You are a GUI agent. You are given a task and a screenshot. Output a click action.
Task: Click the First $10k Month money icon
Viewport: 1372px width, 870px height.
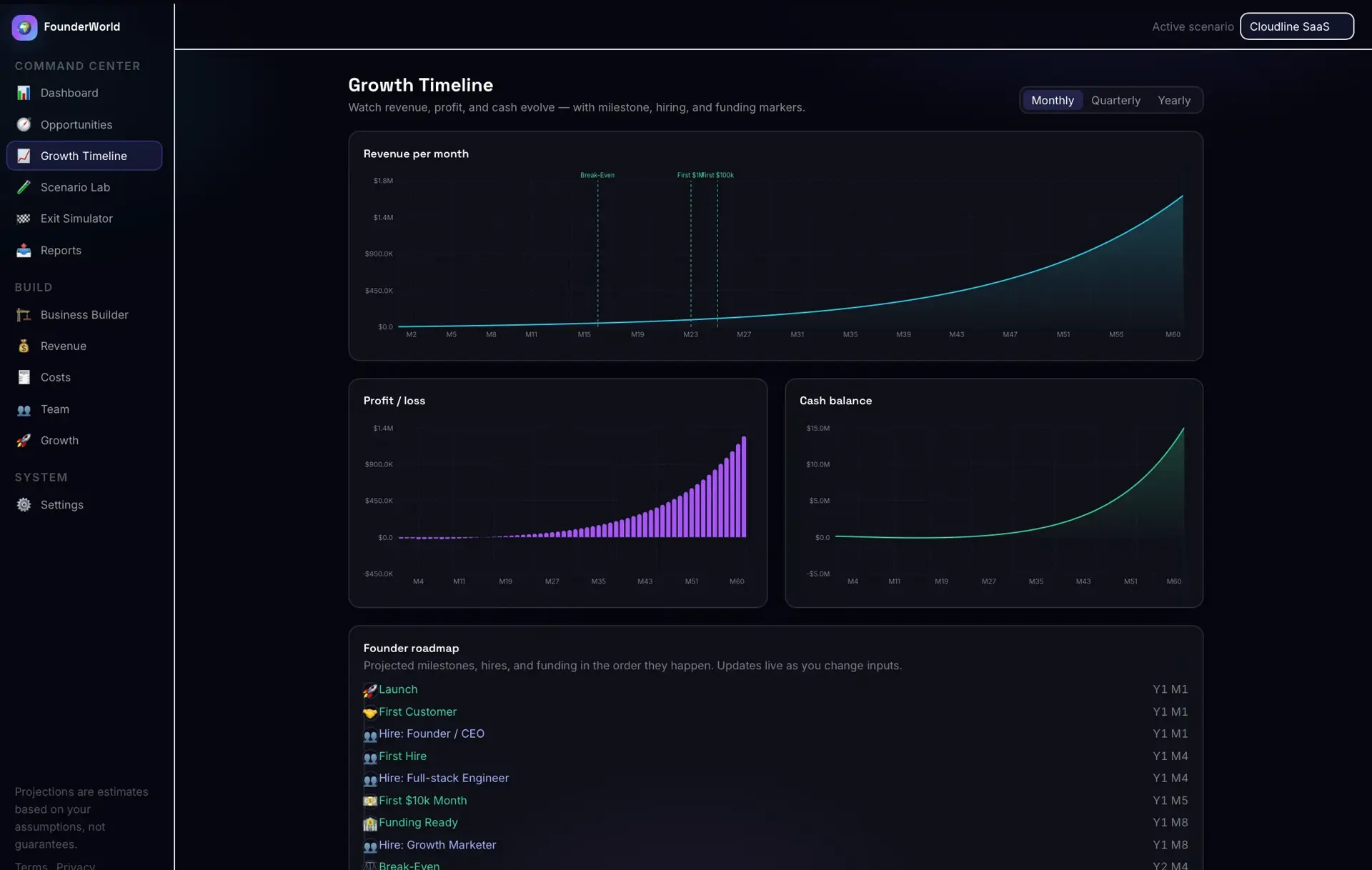click(x=369, y=801)
